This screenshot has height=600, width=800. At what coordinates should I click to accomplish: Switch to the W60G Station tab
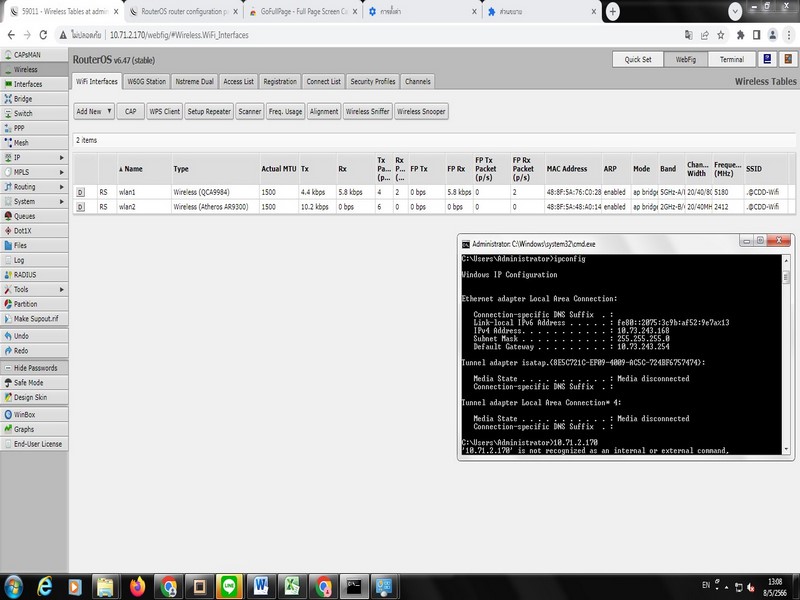(146, 82)
